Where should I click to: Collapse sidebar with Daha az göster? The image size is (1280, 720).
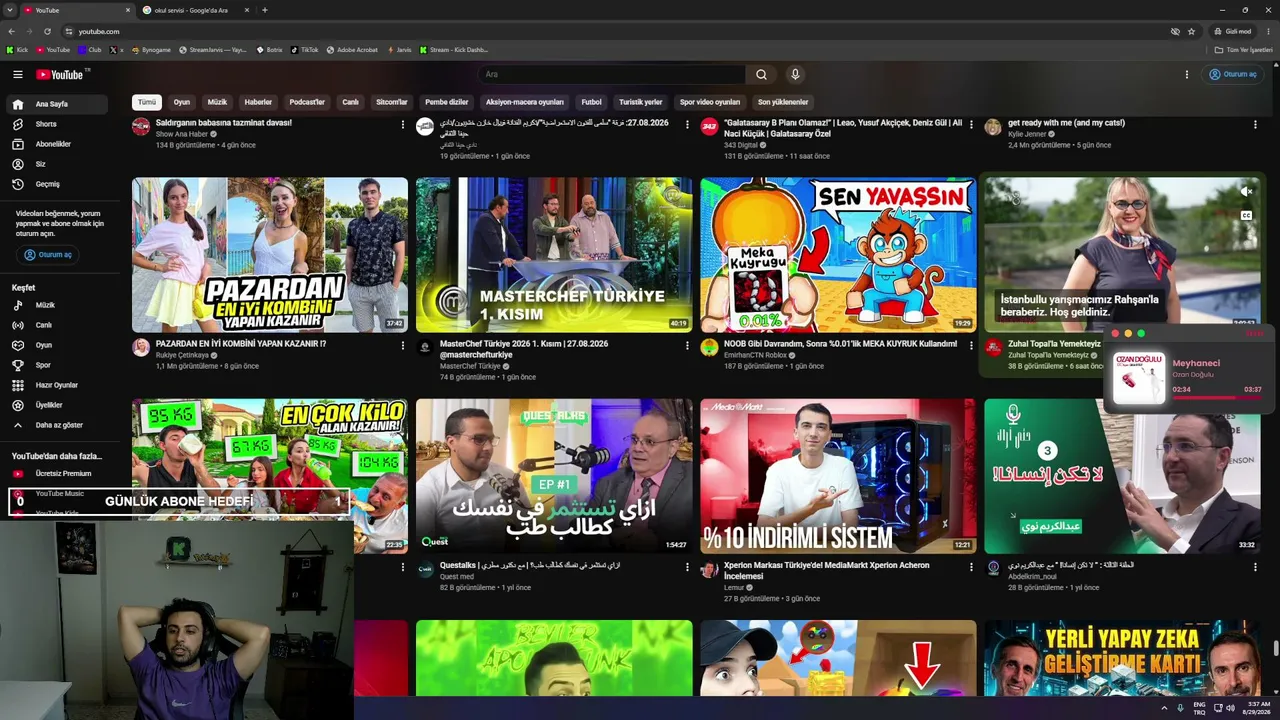pyautogui.click(x=58, y=425)
